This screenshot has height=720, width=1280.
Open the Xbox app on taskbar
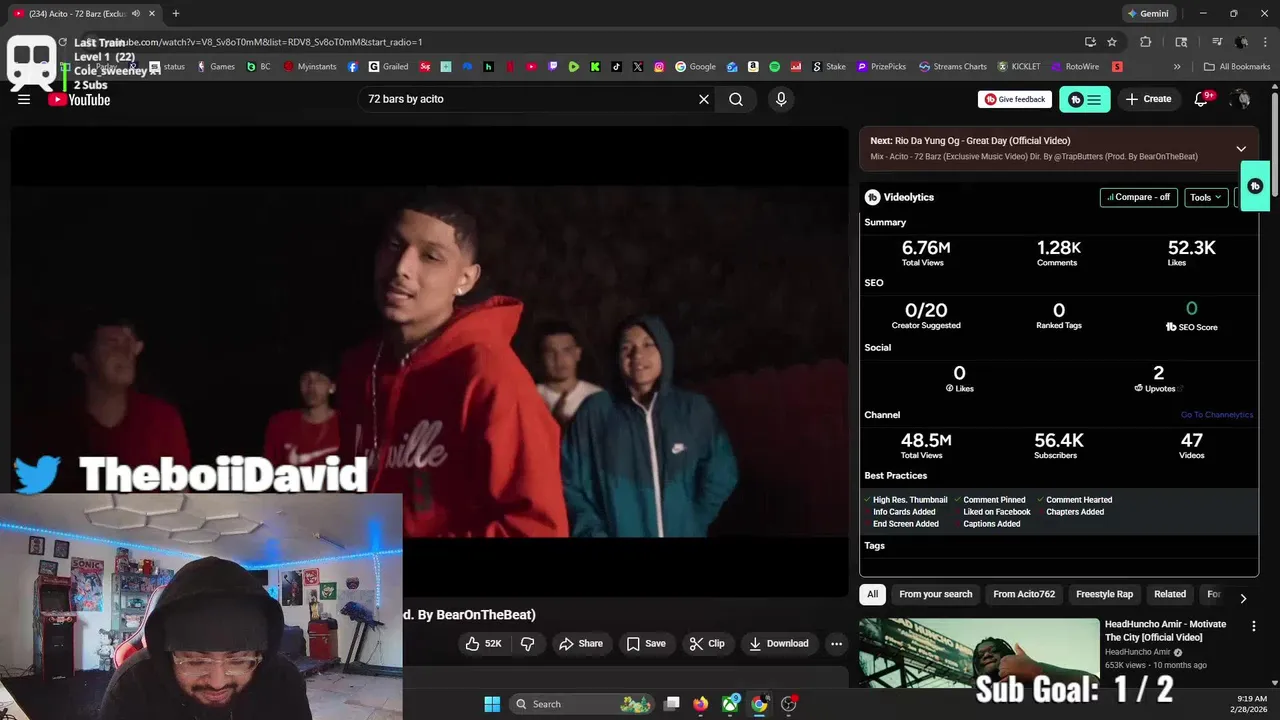coord(731,704)
